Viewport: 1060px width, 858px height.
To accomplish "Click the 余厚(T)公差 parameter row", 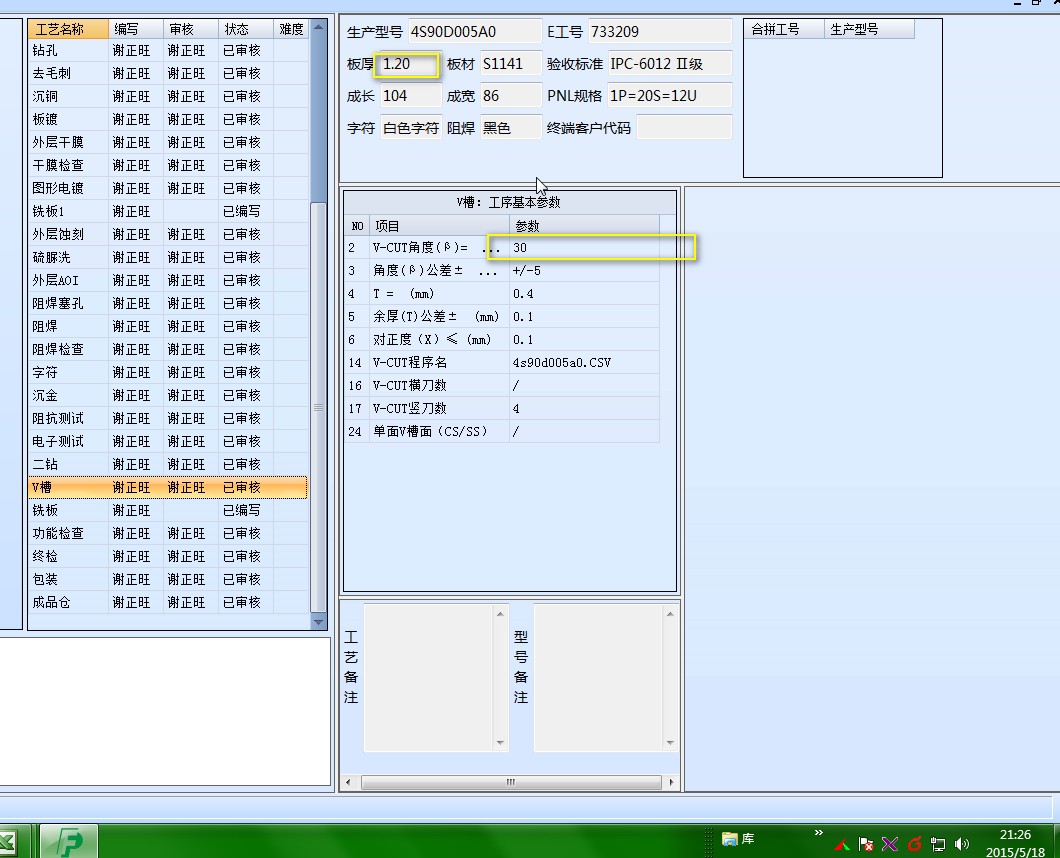I will (x=502, y=316).
